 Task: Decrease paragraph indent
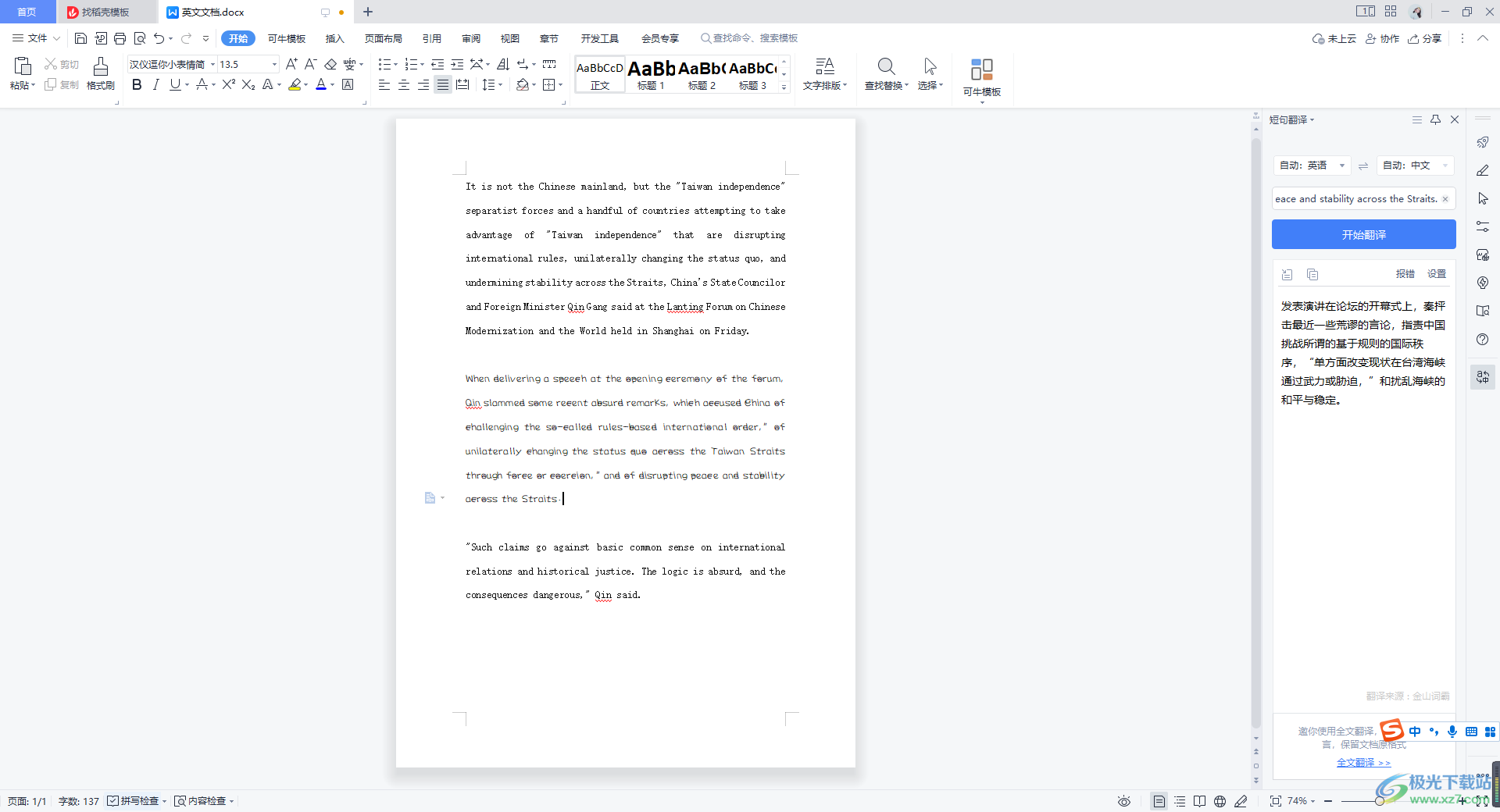pos(437,64)
